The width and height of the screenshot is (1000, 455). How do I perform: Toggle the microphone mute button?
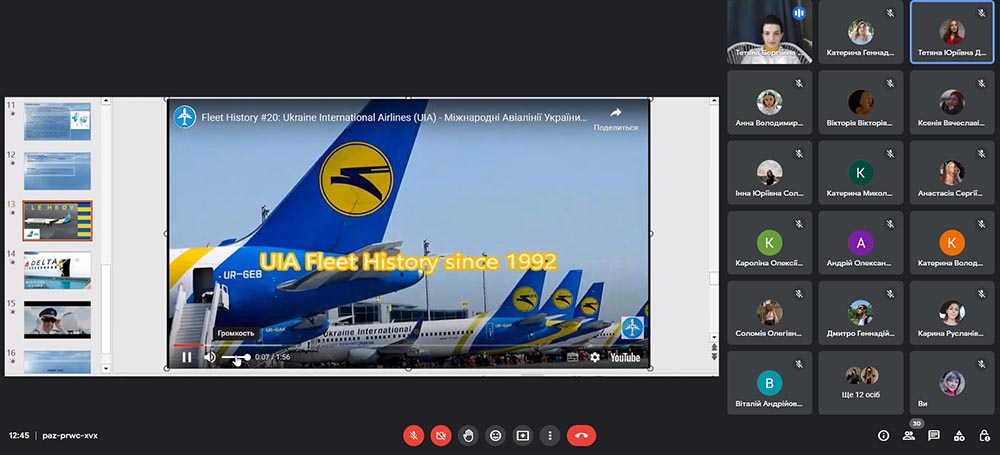(x=413, y=436)
